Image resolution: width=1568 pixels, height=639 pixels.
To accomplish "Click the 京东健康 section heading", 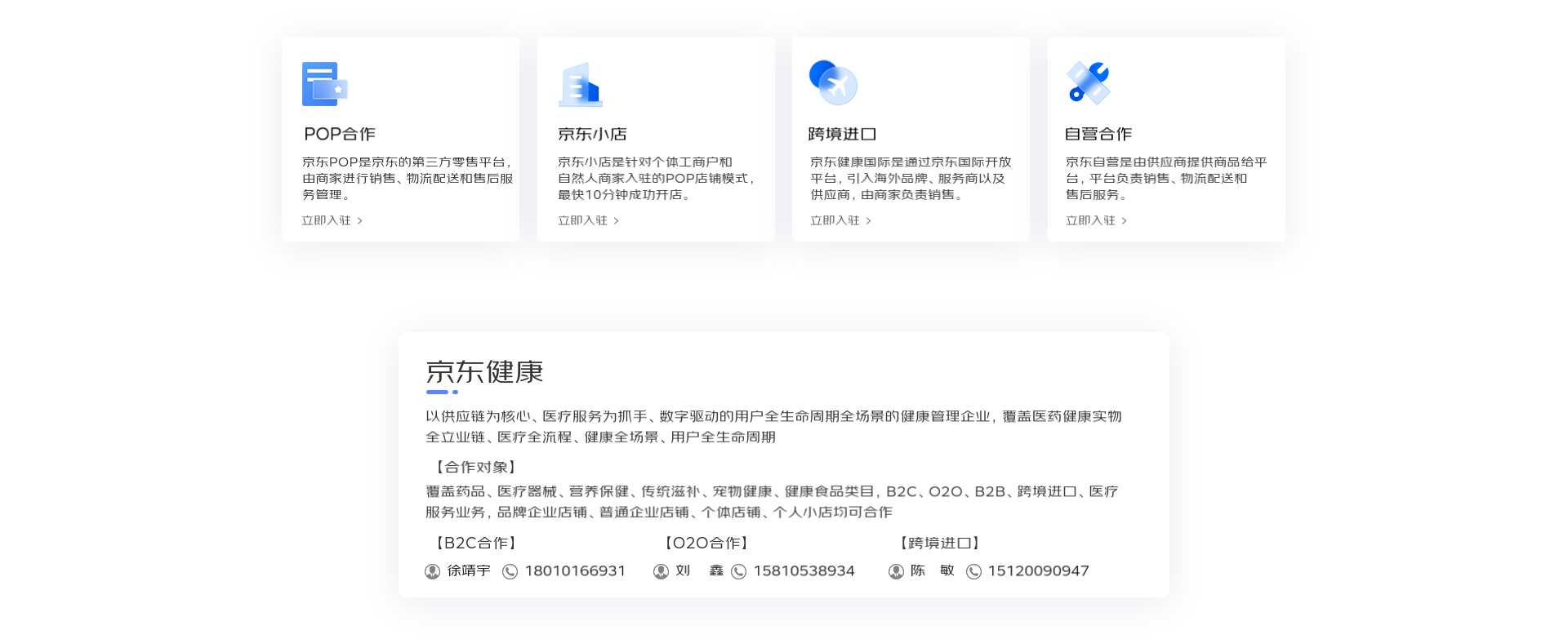I will point(484,372).
